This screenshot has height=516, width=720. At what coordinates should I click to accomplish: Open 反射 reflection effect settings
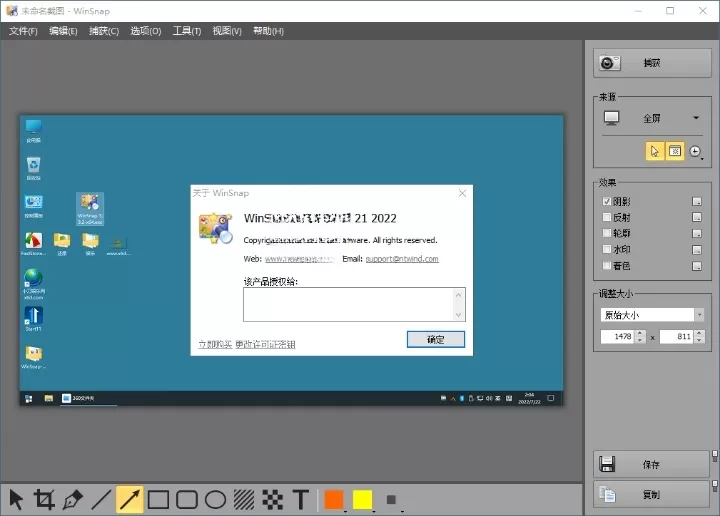tap(697, 217)
